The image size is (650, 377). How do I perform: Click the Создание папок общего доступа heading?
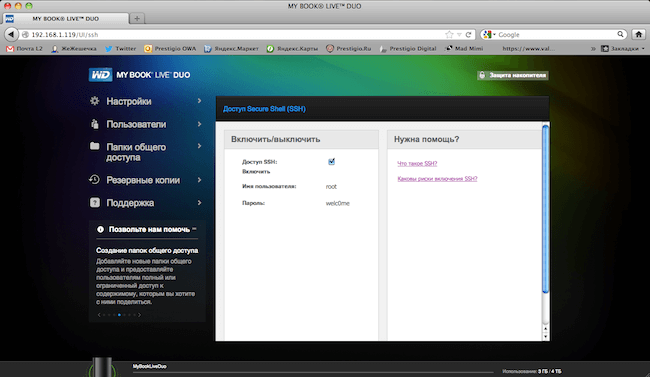pyautogui.click(x=147, y=251)
